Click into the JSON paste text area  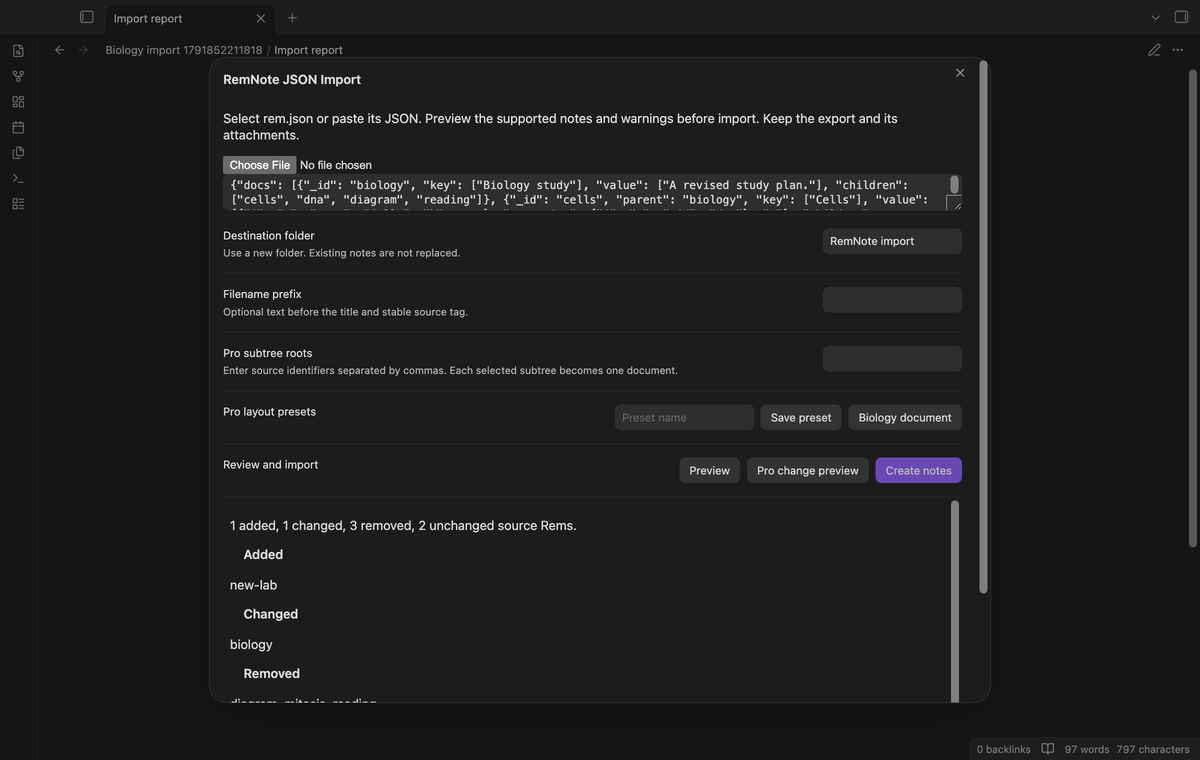click(592, 192)
